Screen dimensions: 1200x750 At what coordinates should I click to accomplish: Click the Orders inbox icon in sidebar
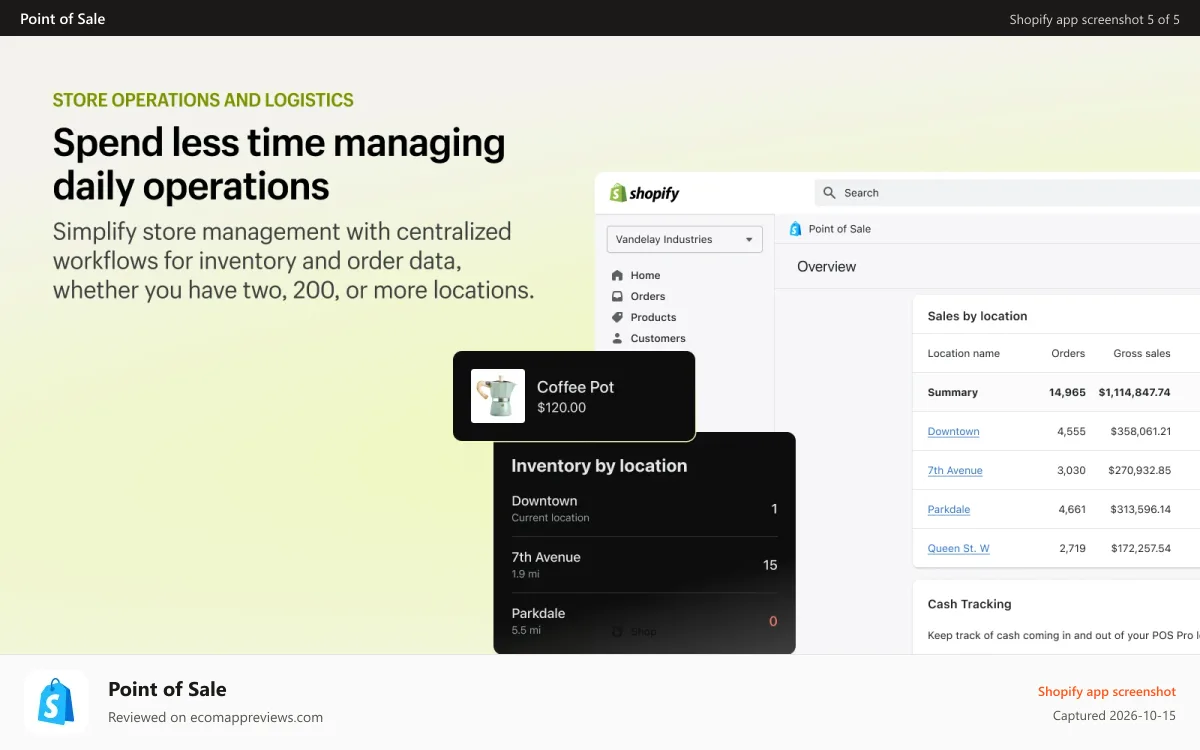(618, 296)
